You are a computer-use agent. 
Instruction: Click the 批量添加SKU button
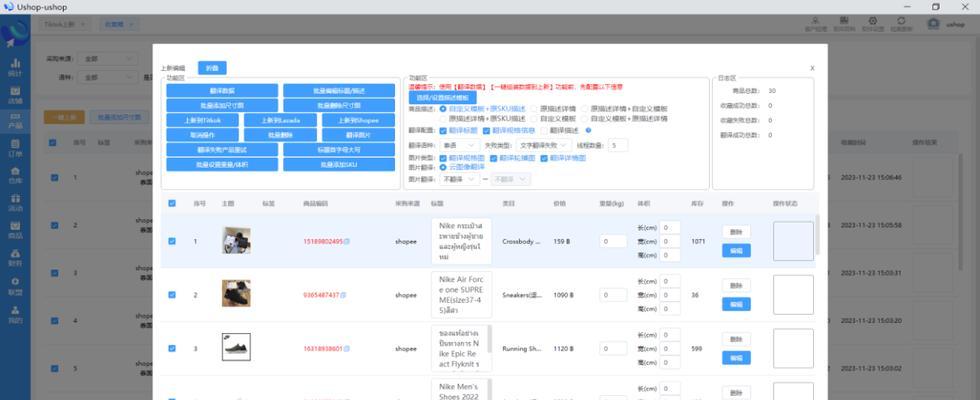pos(339,164)
